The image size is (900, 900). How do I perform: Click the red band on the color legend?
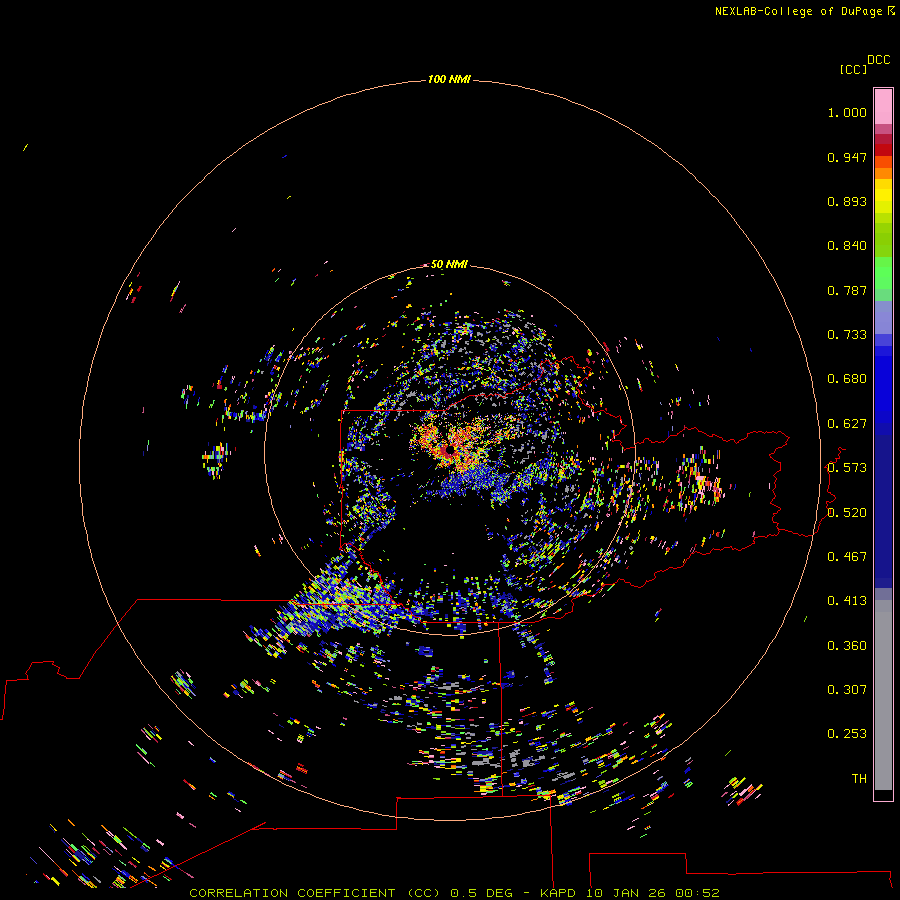[x=883, y=149]
